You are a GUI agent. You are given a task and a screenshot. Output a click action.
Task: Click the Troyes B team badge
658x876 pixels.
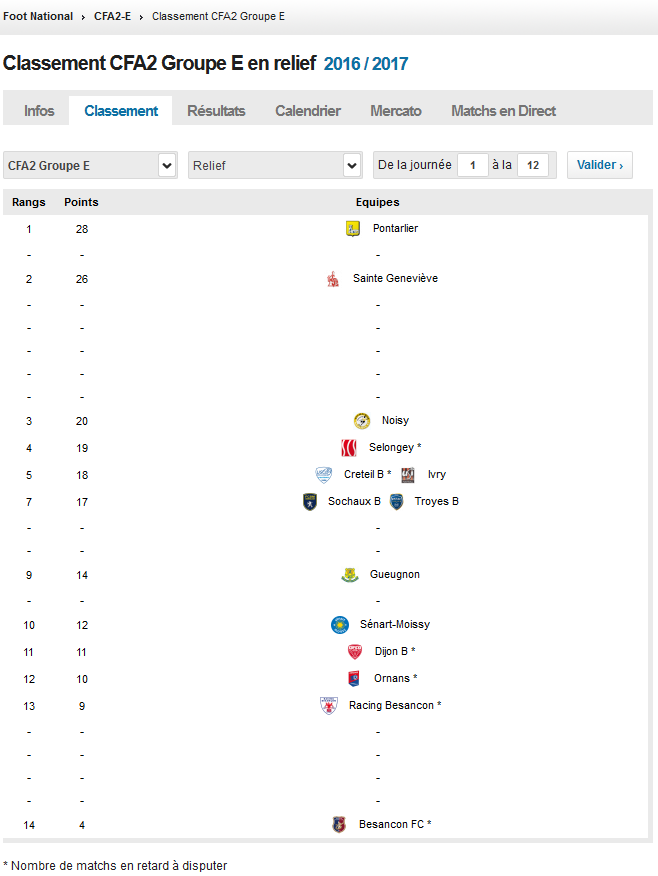click(x=396, y=502)
